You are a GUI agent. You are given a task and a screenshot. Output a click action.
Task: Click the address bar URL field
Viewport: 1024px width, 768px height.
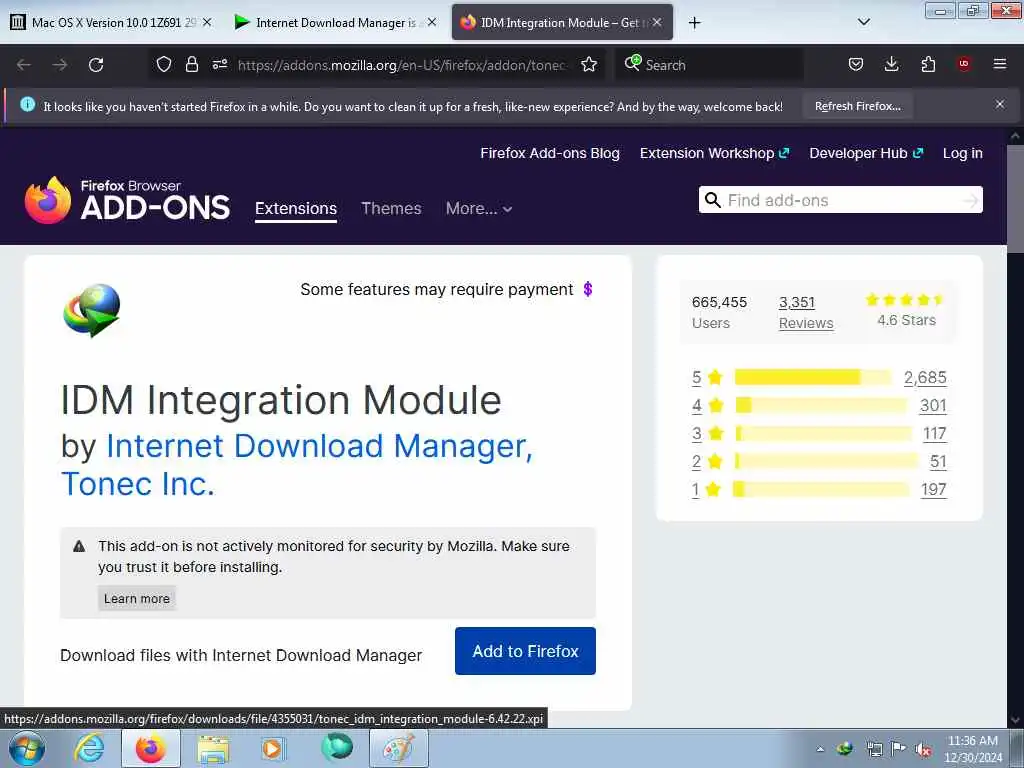(402, 65)
